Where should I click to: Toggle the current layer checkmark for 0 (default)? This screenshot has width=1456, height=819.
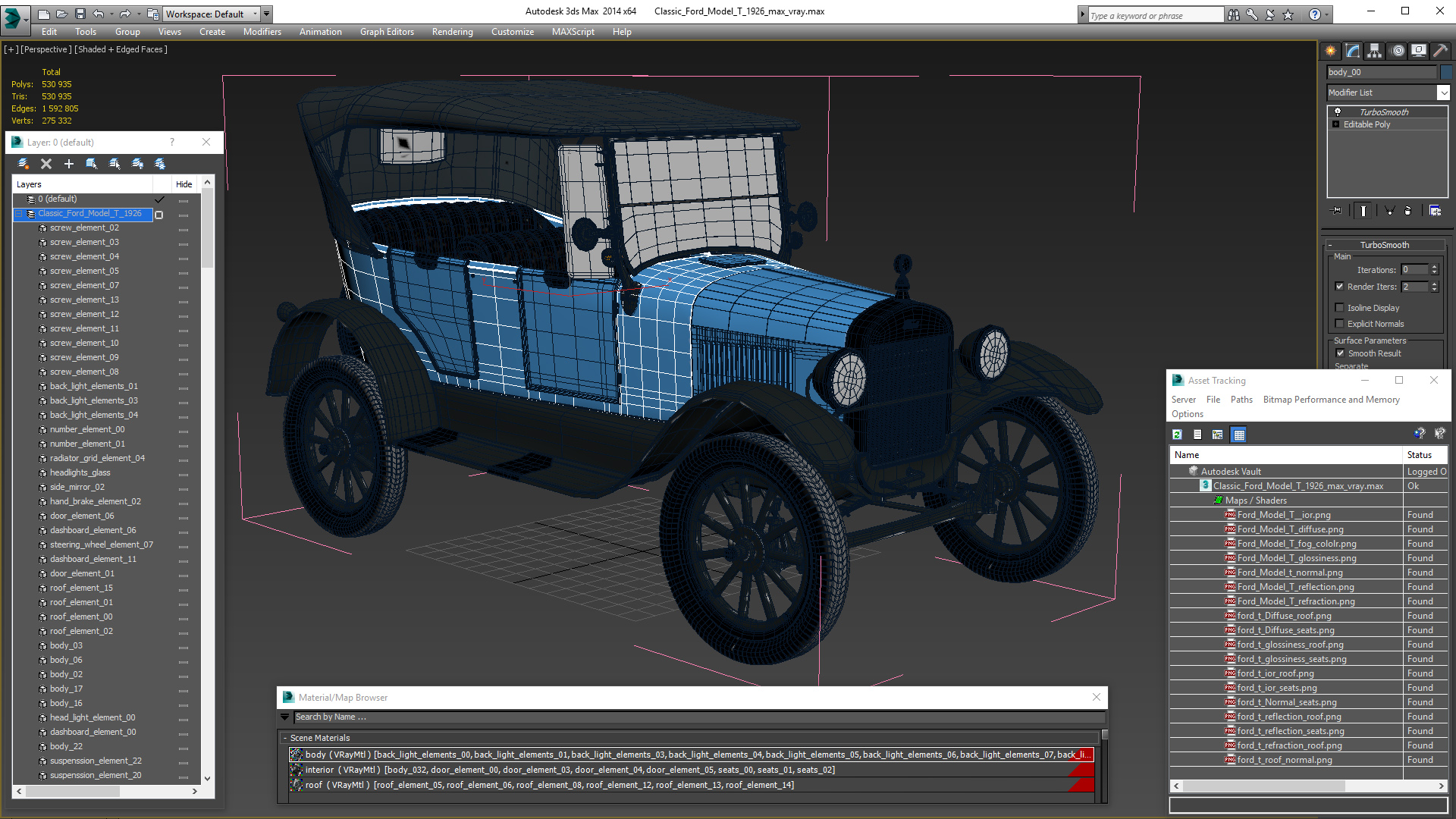click(x=159, y=199)
